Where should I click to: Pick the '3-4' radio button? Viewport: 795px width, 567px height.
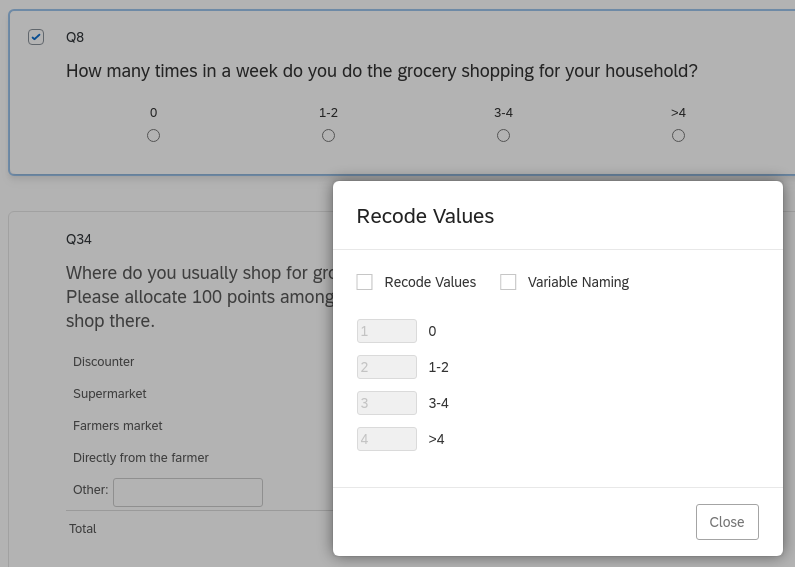(503, 136)
